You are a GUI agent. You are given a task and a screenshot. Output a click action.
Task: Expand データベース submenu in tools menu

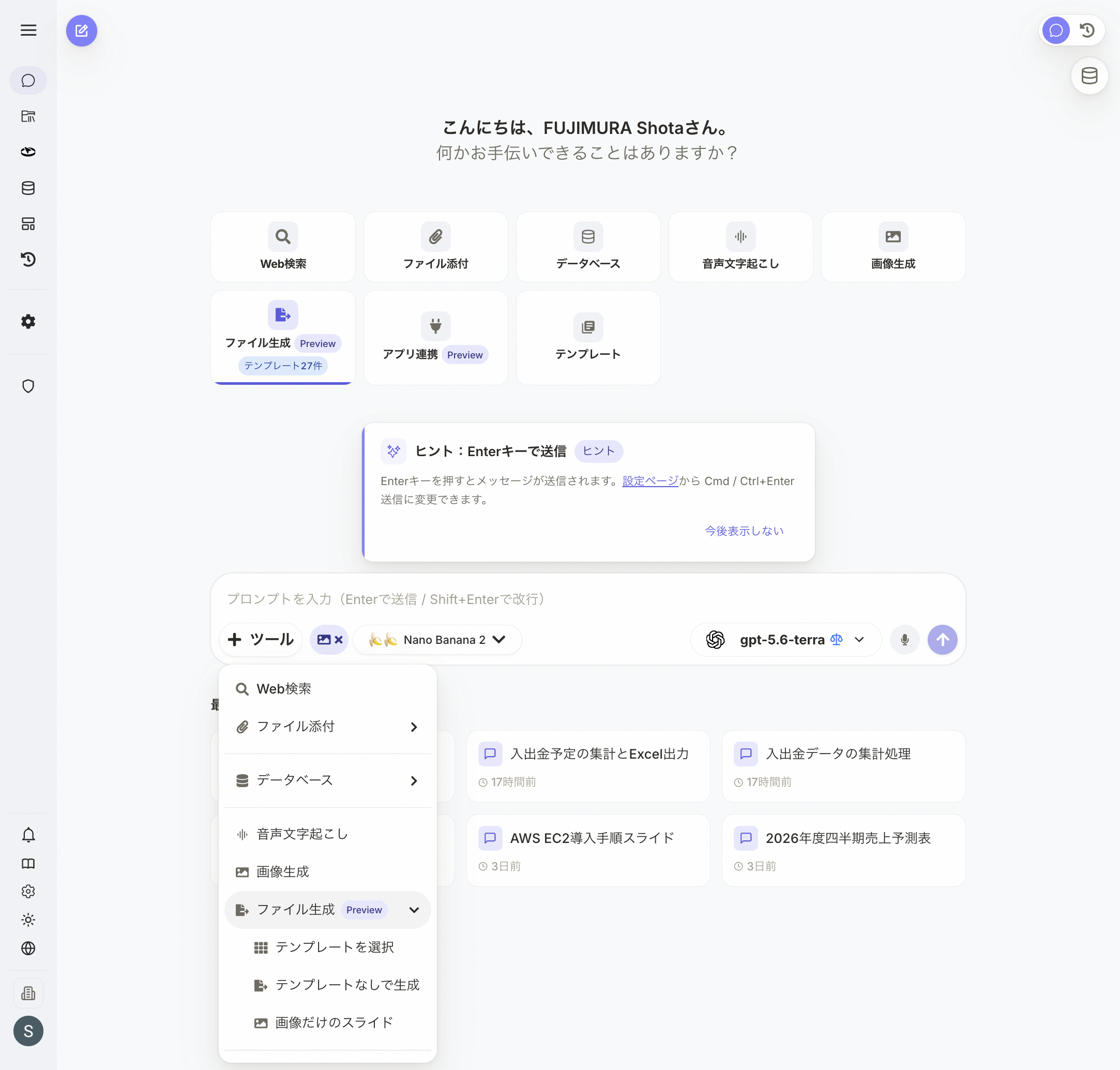click(327, 780)
